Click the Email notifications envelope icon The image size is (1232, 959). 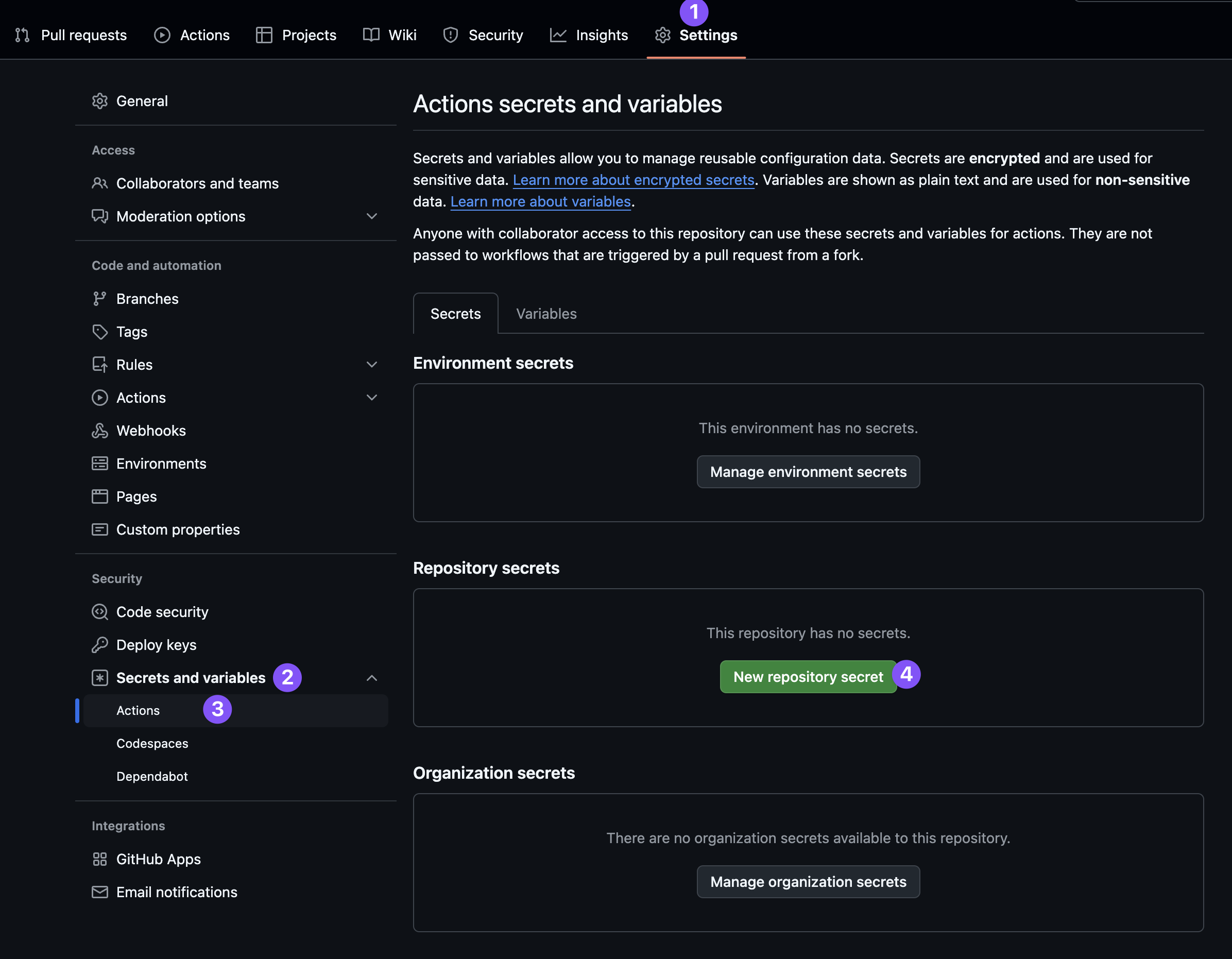point(100,892)
